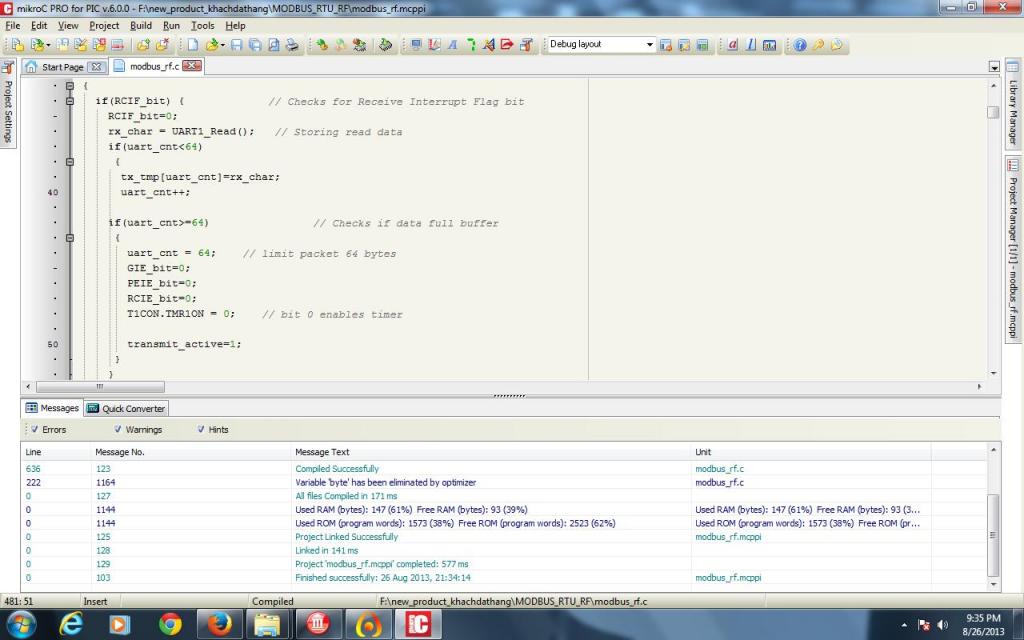This screenshot has height=640, width=1024.
Task: Open Firefox from the Windows taskbar
Action: point(220,625)
